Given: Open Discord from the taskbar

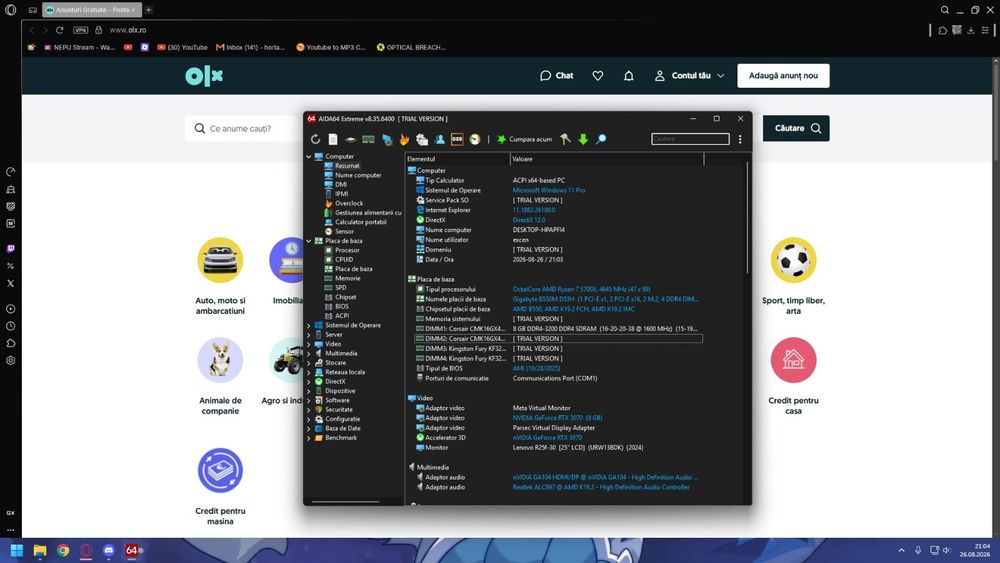Looking at the screenshot, I should click(x=108, y=550).
